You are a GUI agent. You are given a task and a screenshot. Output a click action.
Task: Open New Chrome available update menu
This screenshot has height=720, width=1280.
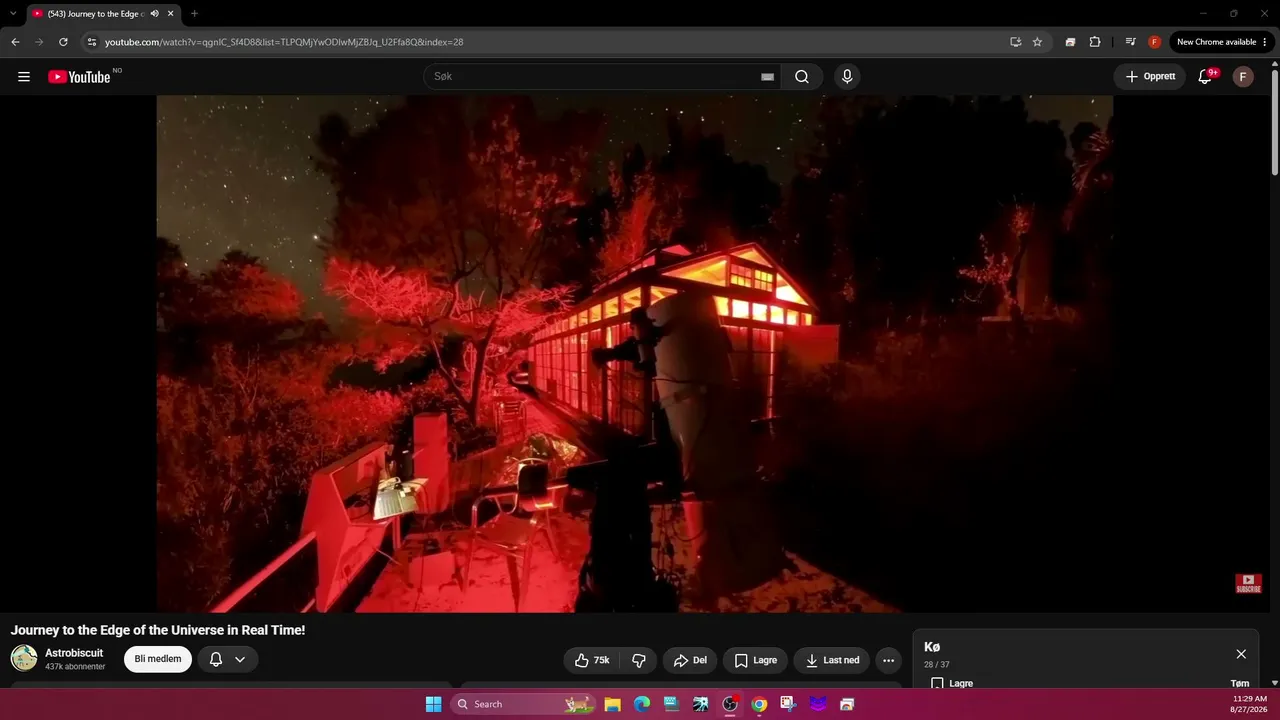point(1222,42)
